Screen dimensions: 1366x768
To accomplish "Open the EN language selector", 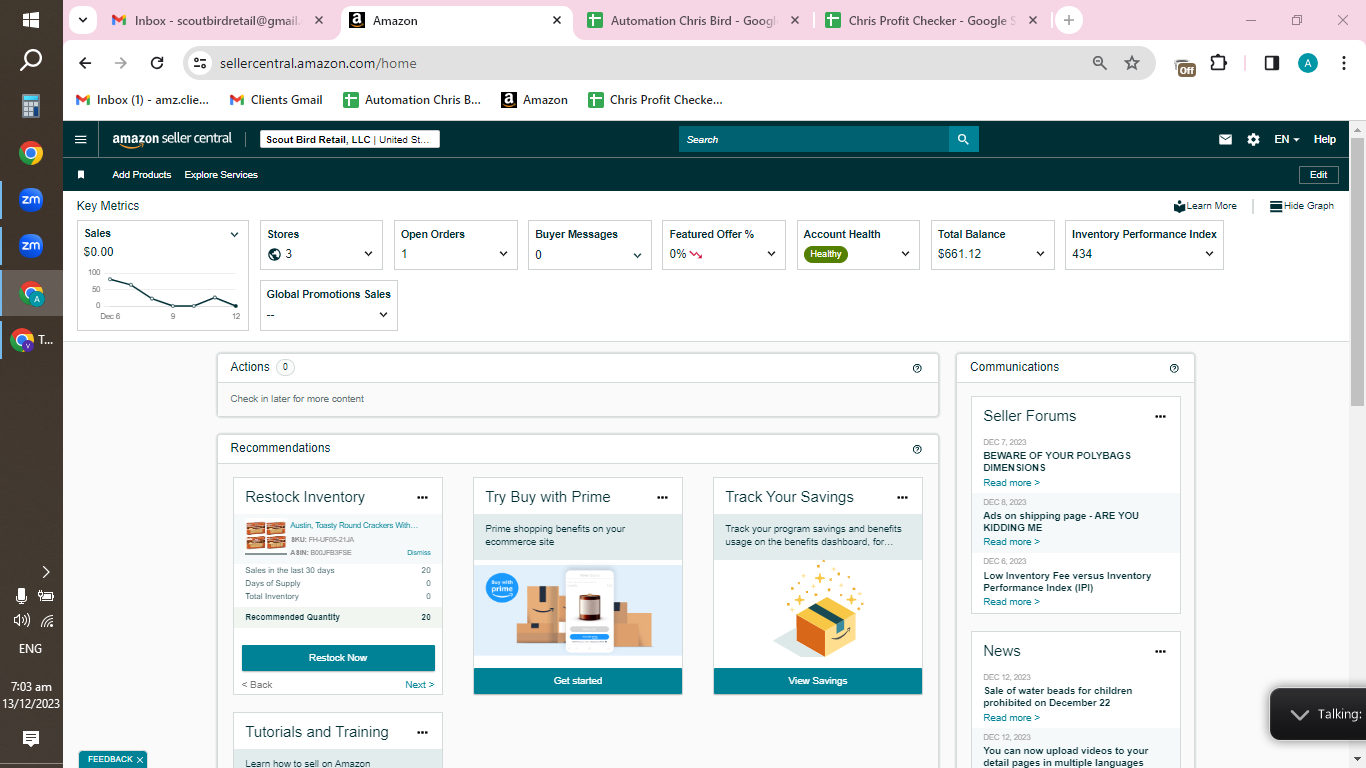I will 1287,140.
